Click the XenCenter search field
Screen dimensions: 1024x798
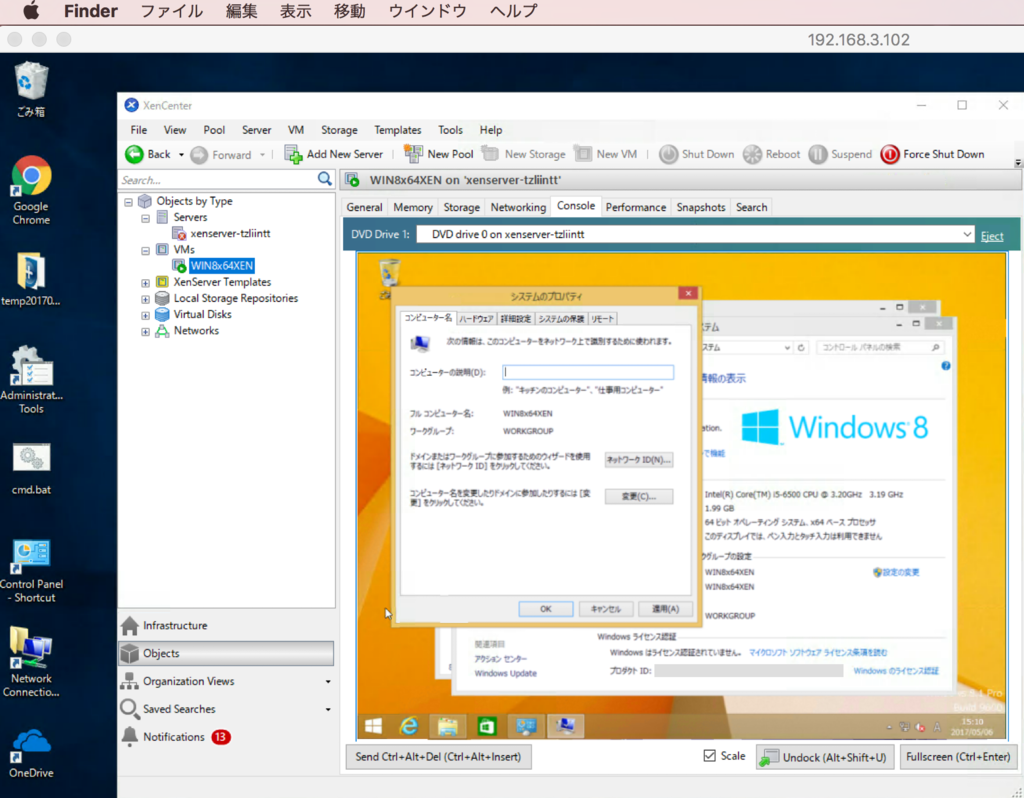click(218, 180)
